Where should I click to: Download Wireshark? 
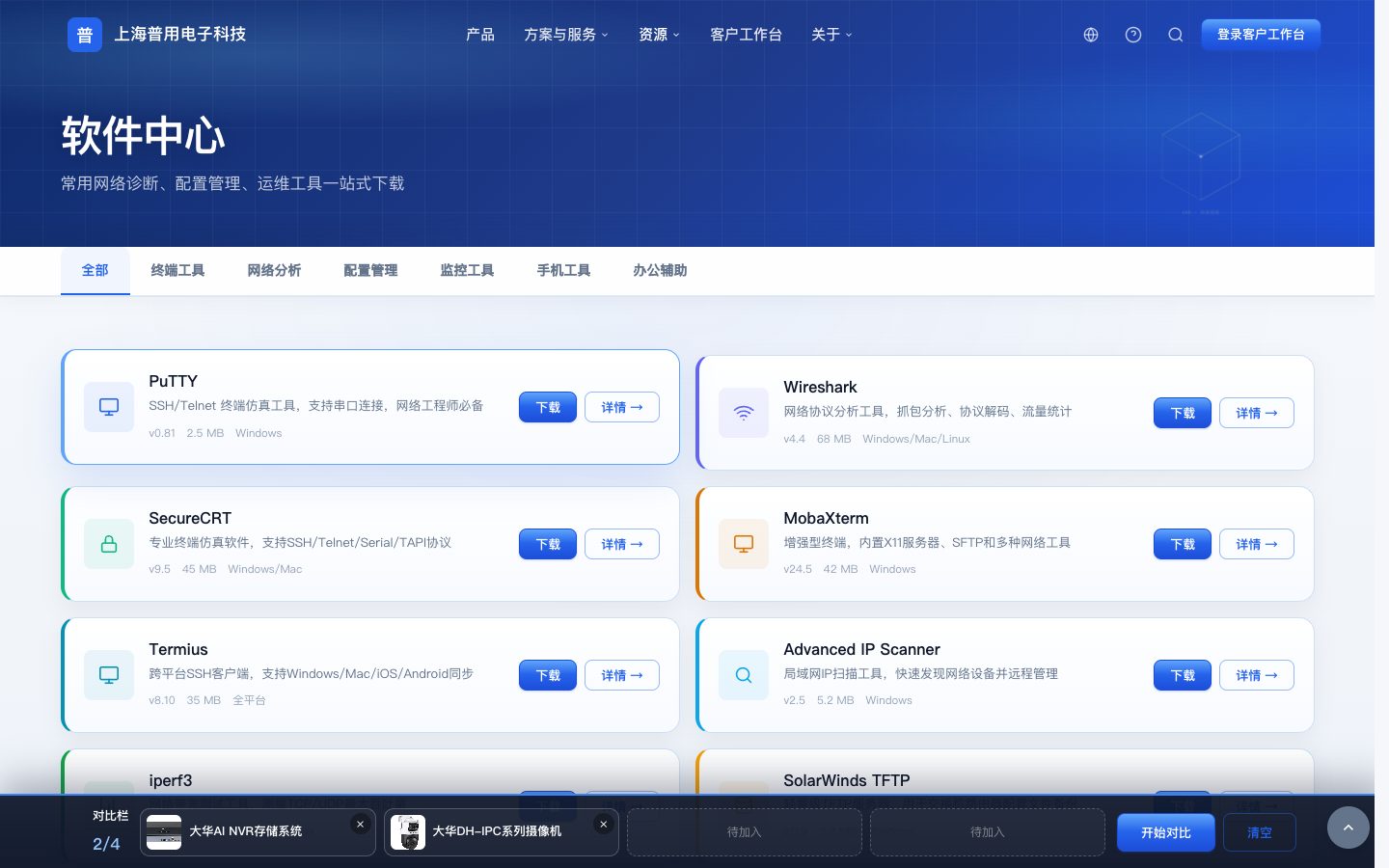tap(1183, 413)
